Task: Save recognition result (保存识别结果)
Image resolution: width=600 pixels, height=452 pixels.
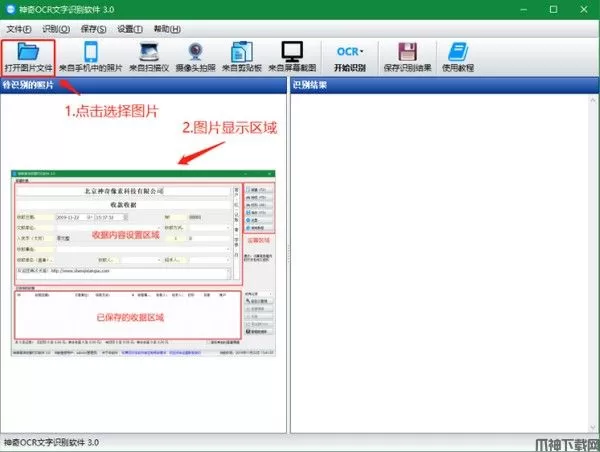Action: pyautogui.click(x=408, y=57)
